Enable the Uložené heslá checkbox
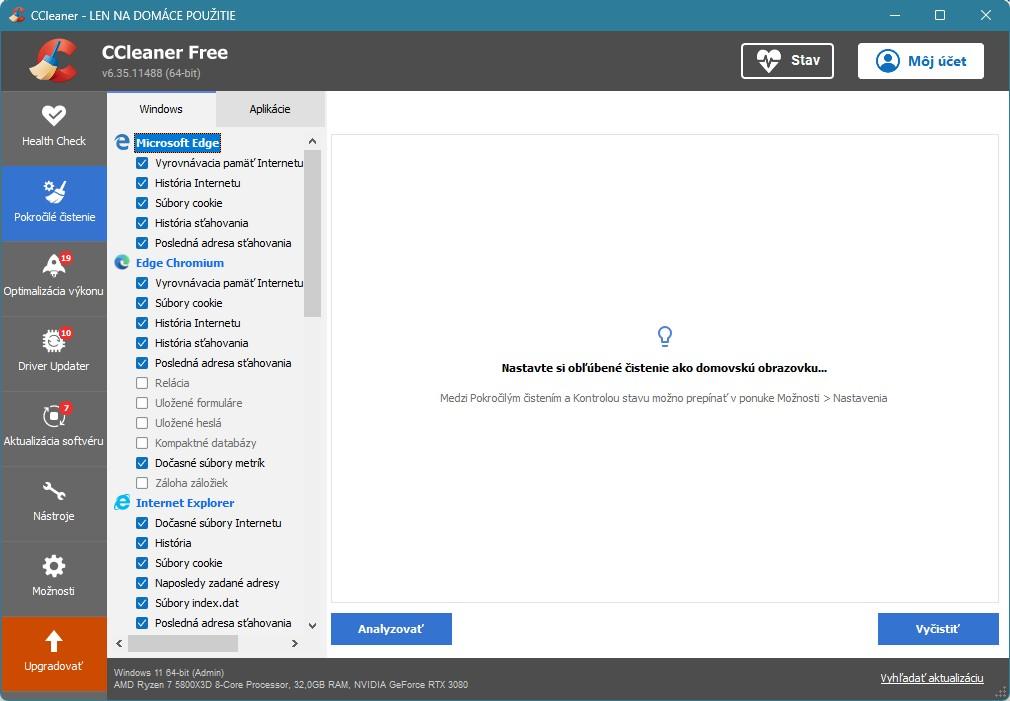The width and height of the screenshot is (1010, 701). coord(142,423)
